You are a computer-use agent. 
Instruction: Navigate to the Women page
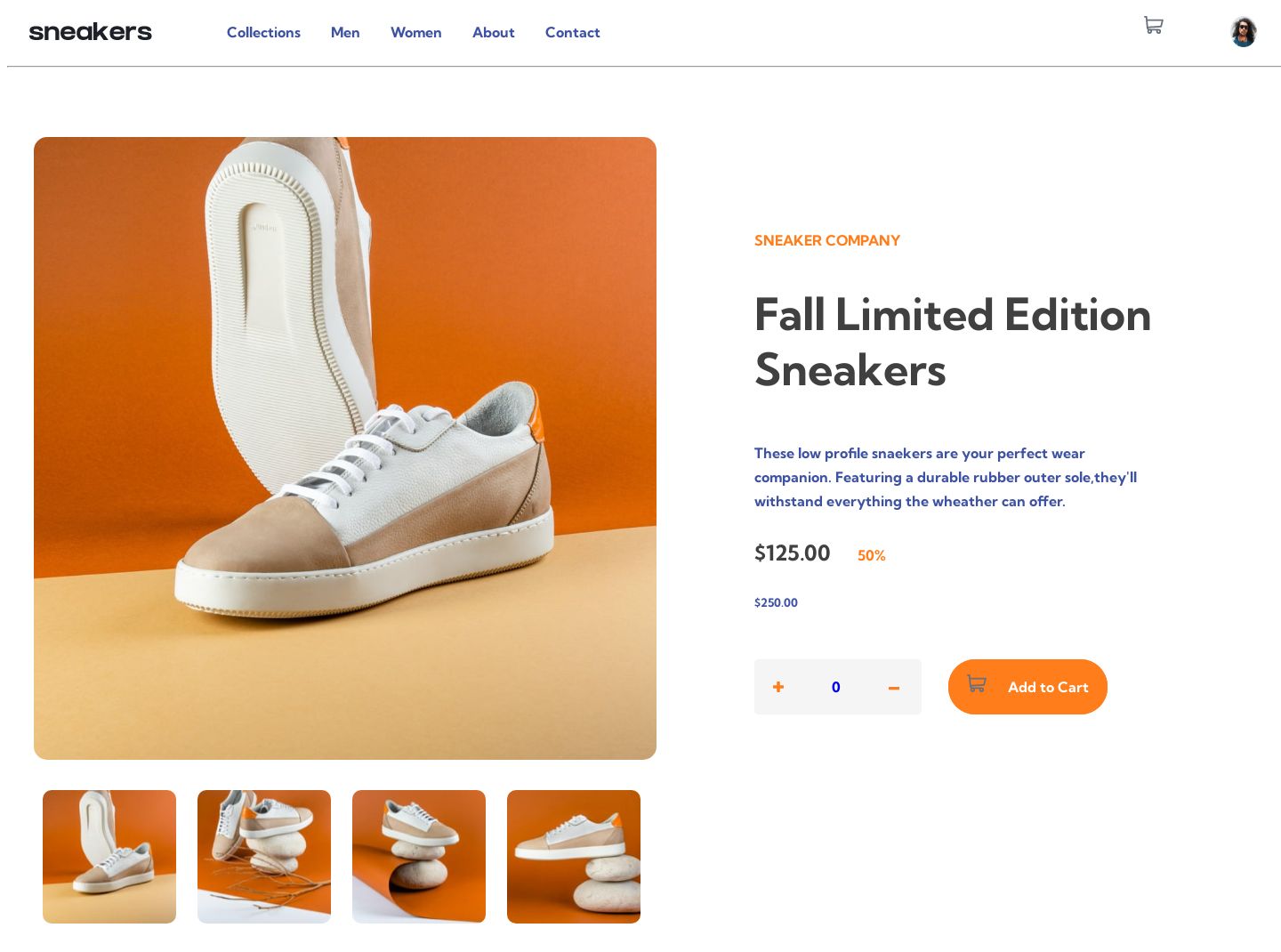[415, 32]
